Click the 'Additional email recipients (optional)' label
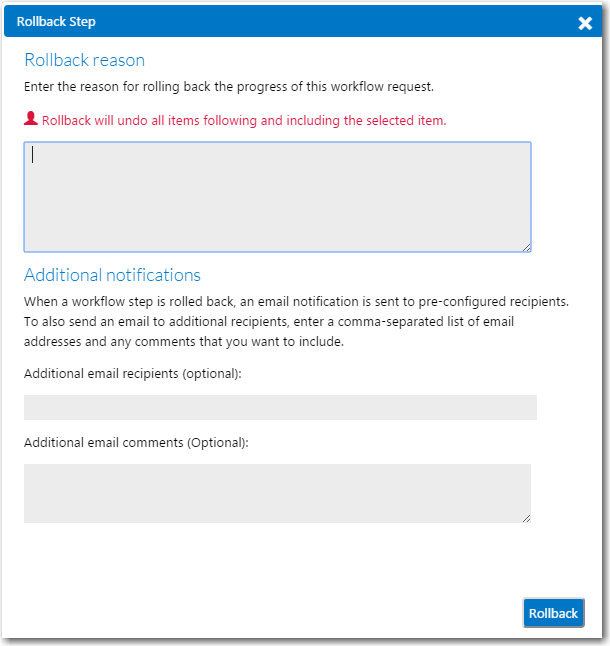Viewport: 610px width, 646px height. tap(133, 374)
